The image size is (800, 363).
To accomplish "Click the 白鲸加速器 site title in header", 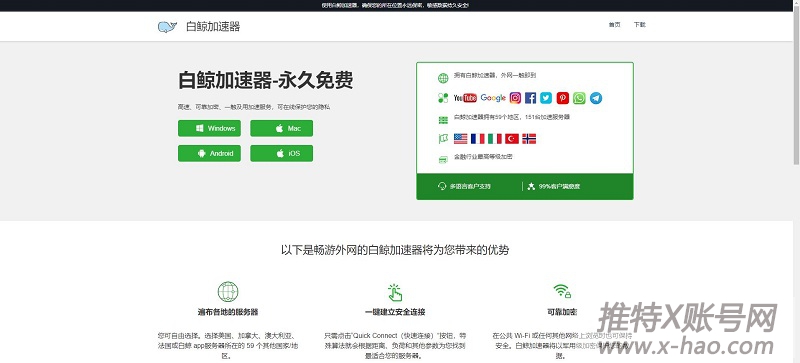I will coord(213,27).
